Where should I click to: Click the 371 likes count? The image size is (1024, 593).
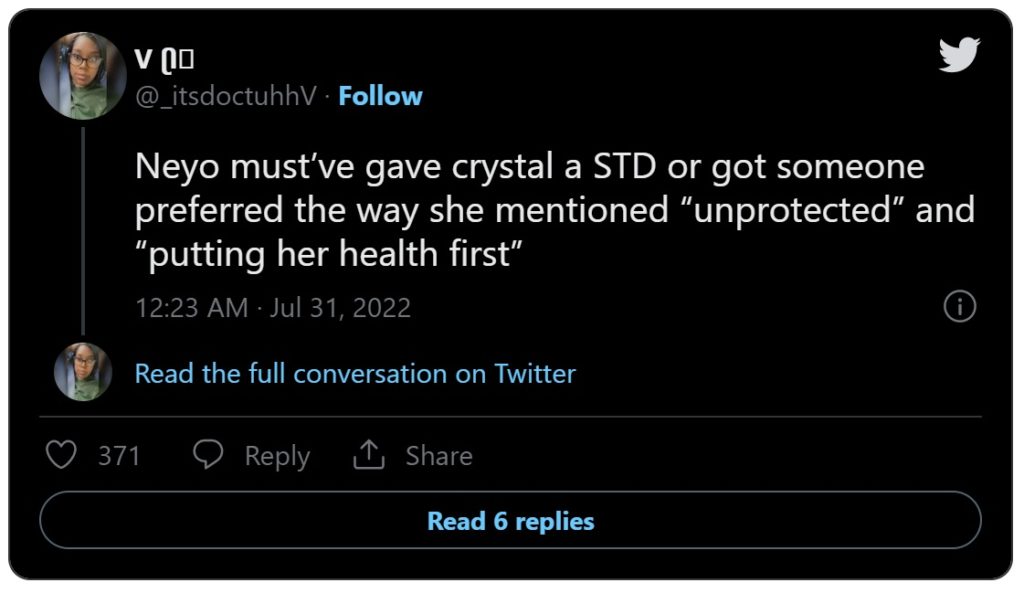119,456
